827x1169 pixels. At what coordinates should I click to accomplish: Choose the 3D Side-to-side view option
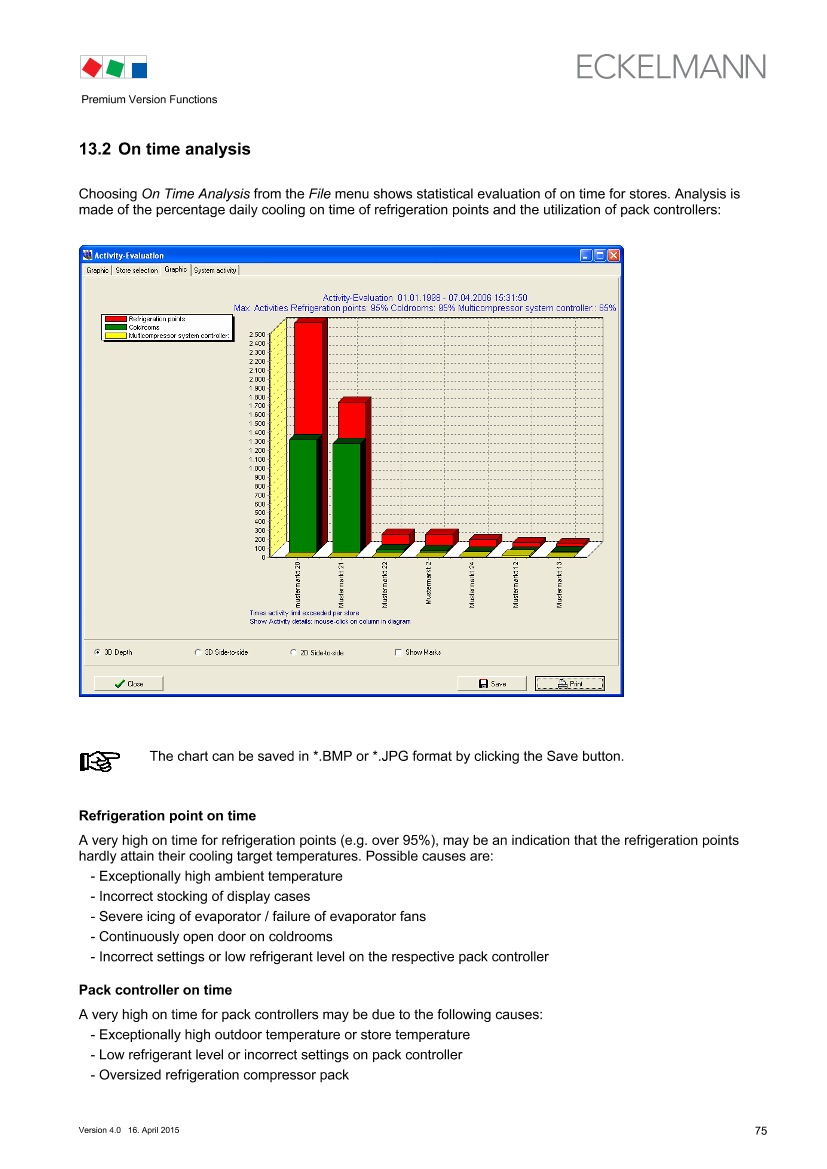(x=198, y=652)
